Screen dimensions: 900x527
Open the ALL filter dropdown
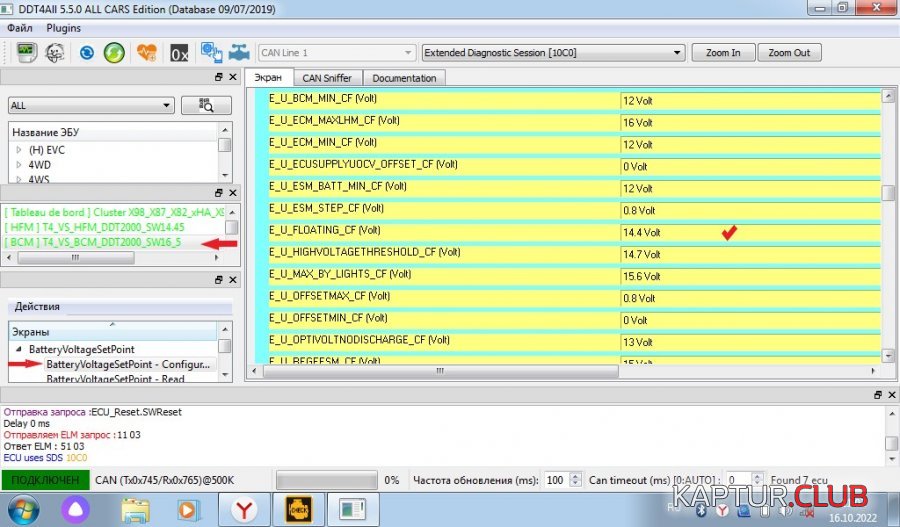point(91,106)
